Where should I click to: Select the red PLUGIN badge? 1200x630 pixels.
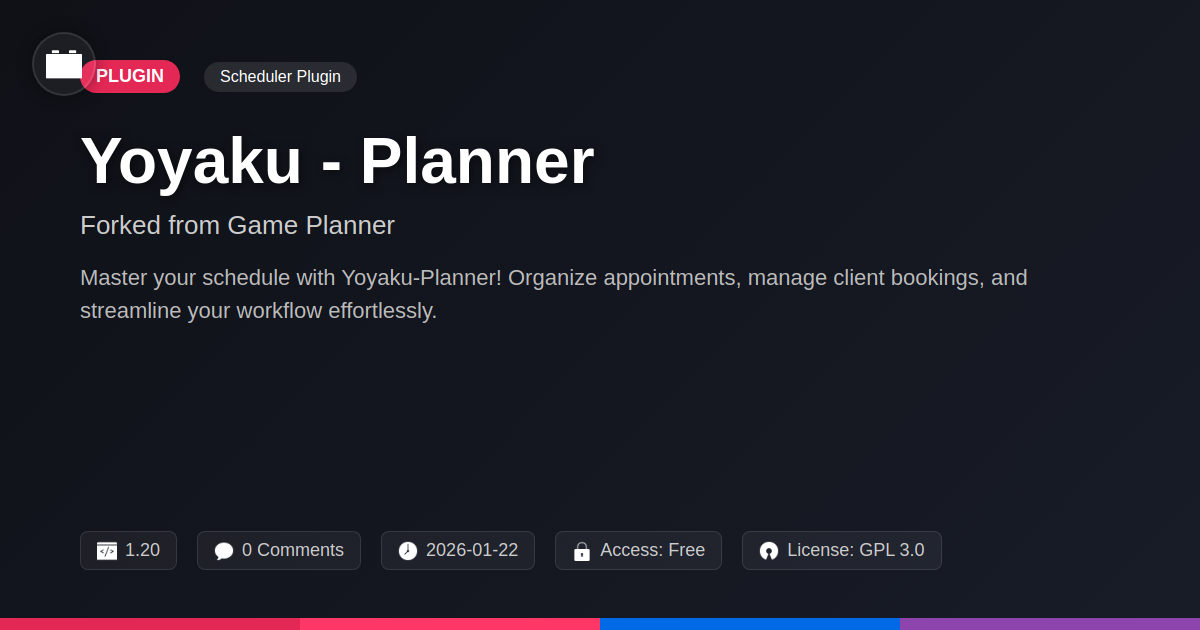coord(130,76)
